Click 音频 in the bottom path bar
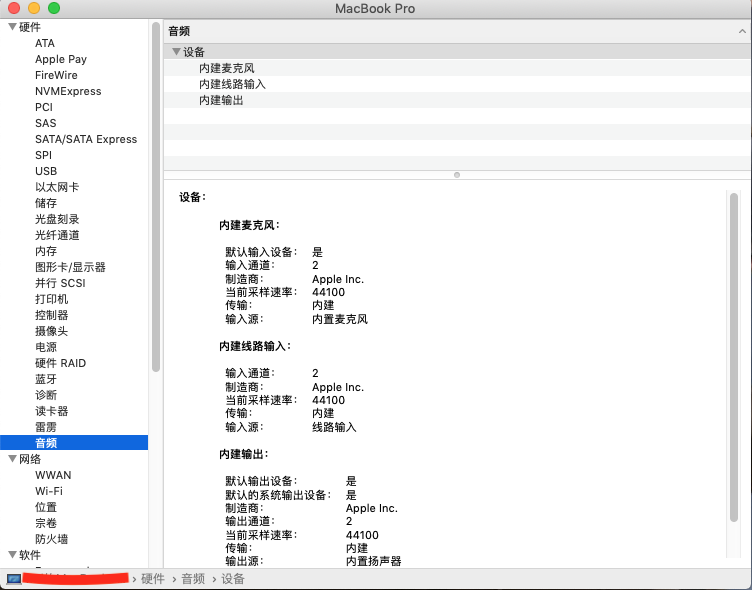Screen dimensions: 752x590 click(193, 579)
